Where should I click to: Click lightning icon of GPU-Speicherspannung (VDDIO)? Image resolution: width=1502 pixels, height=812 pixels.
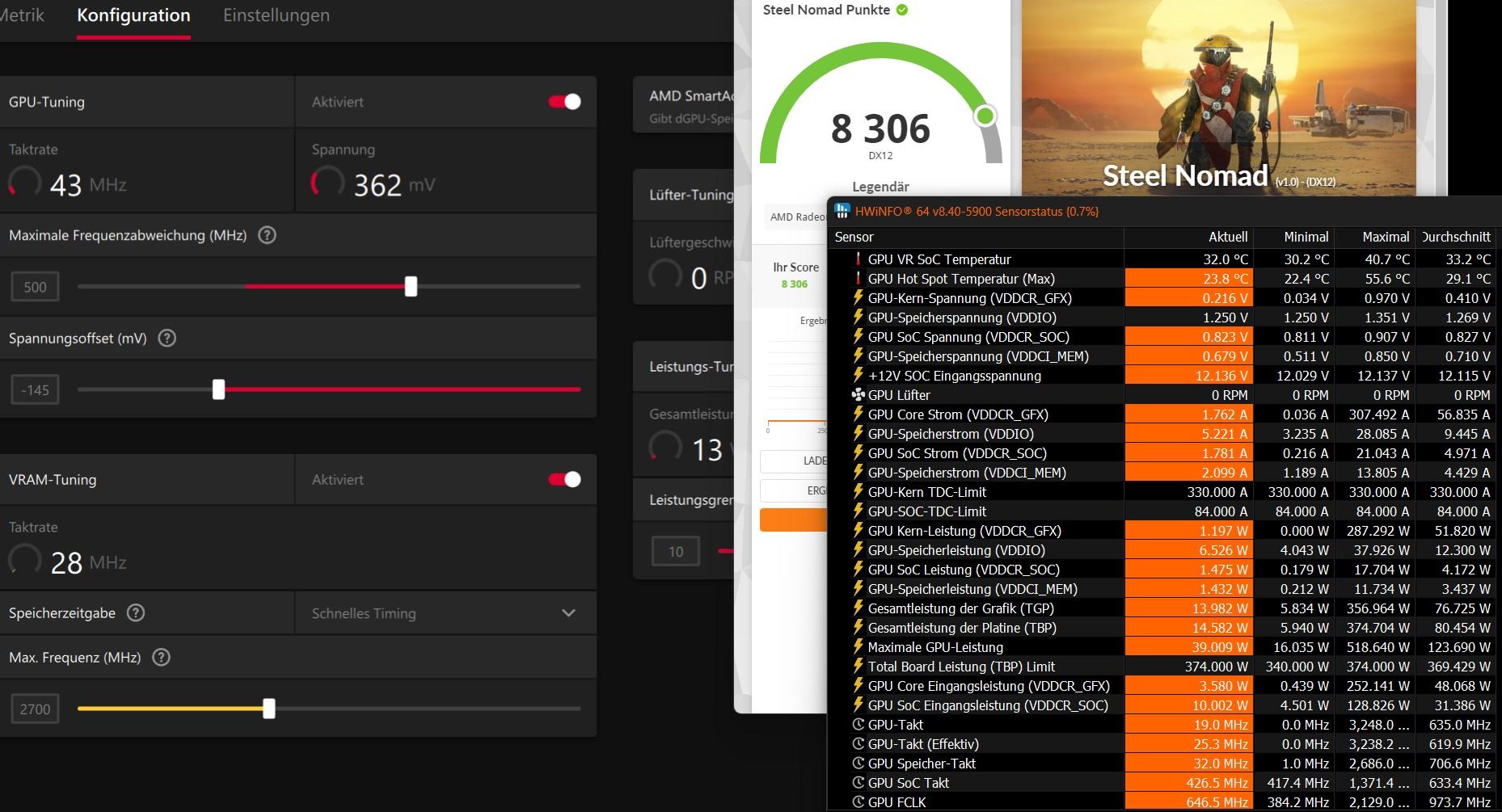859,317
